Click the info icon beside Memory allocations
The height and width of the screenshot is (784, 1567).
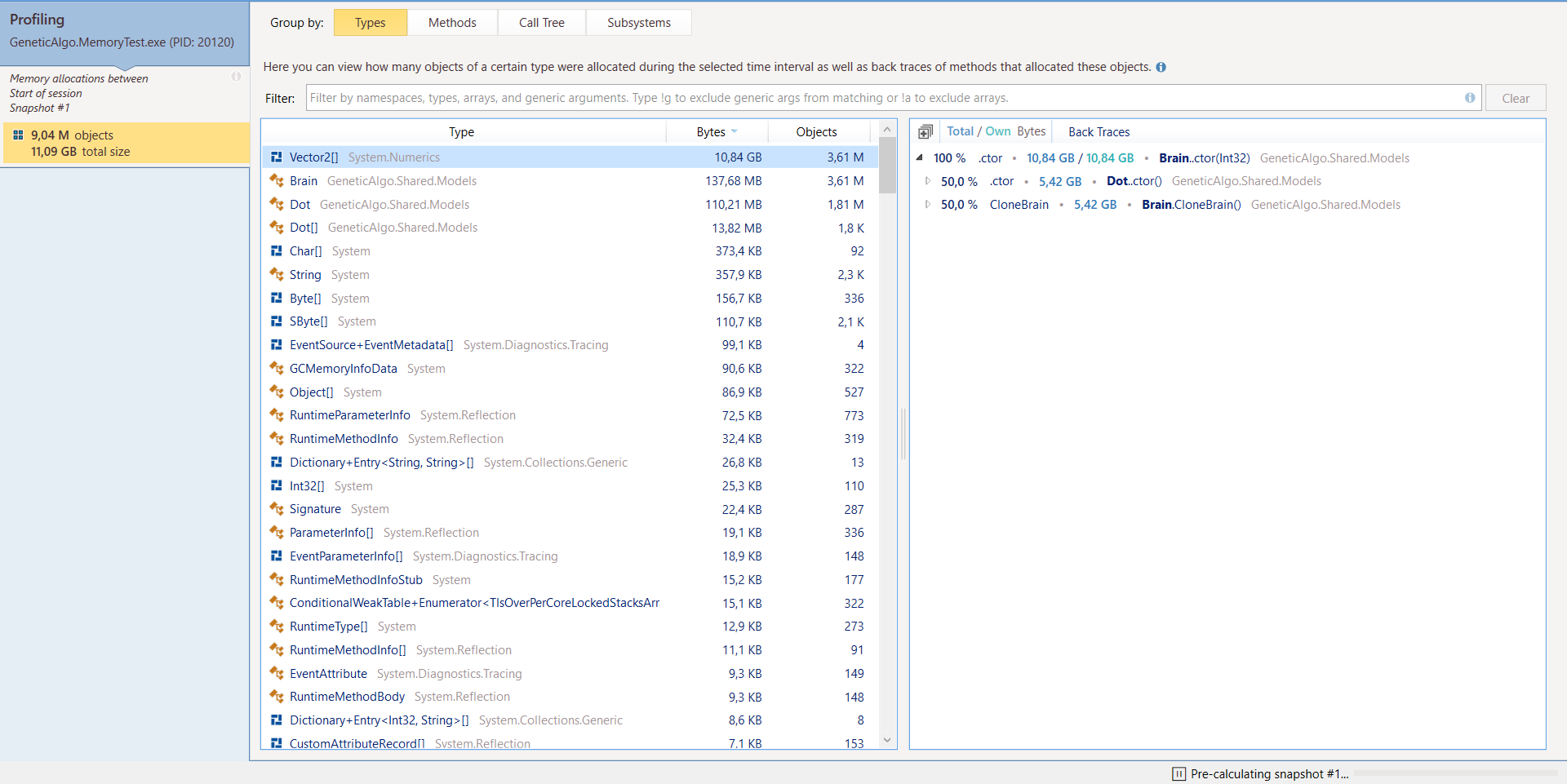coord(236,77)
